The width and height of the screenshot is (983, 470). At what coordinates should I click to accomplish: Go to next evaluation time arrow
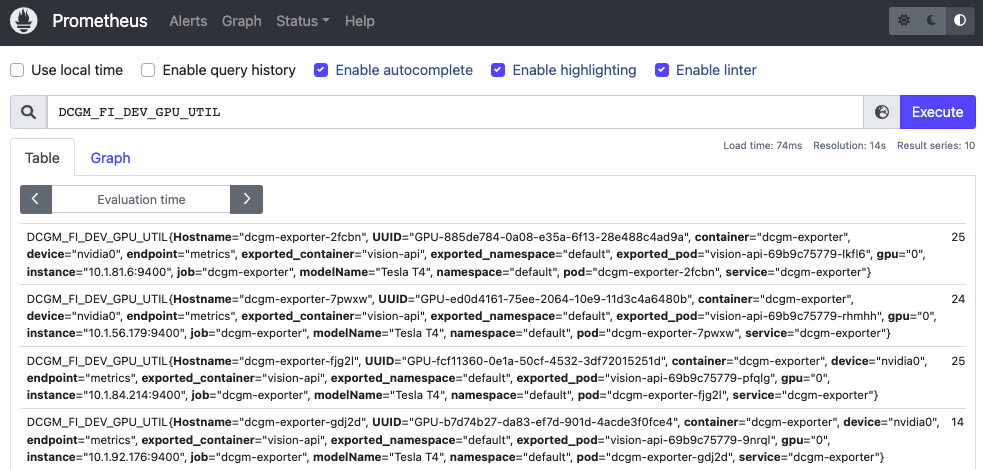(x=246, y=199)
